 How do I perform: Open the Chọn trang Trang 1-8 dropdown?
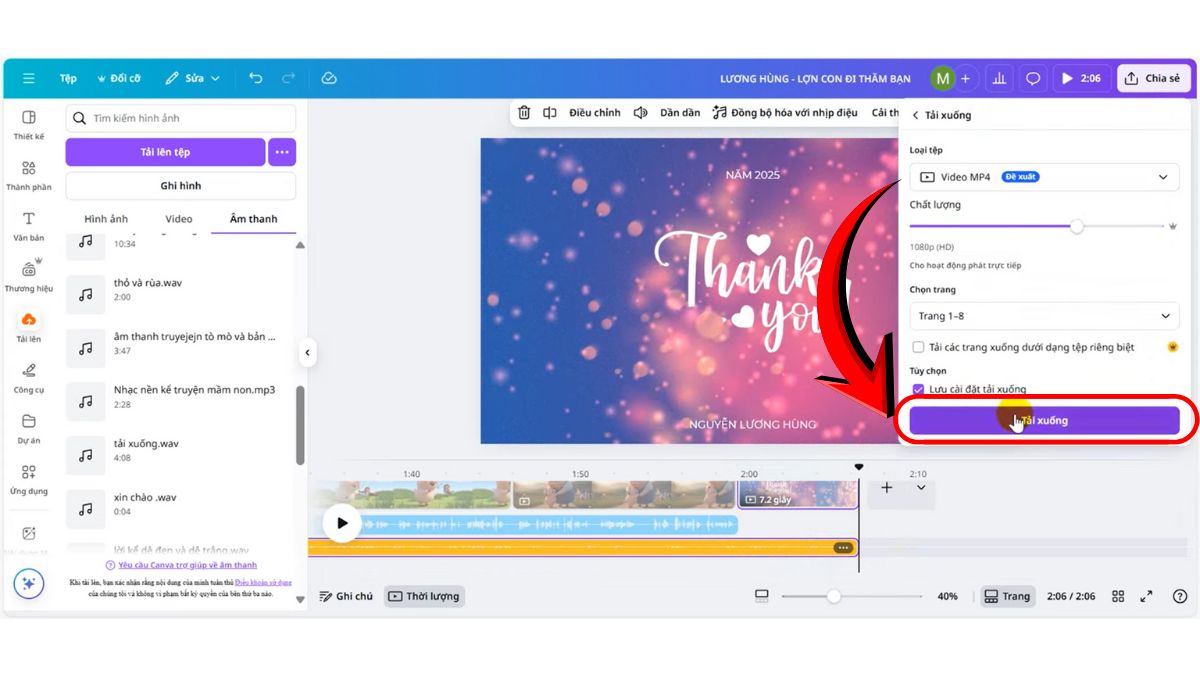click(1044, 315)
